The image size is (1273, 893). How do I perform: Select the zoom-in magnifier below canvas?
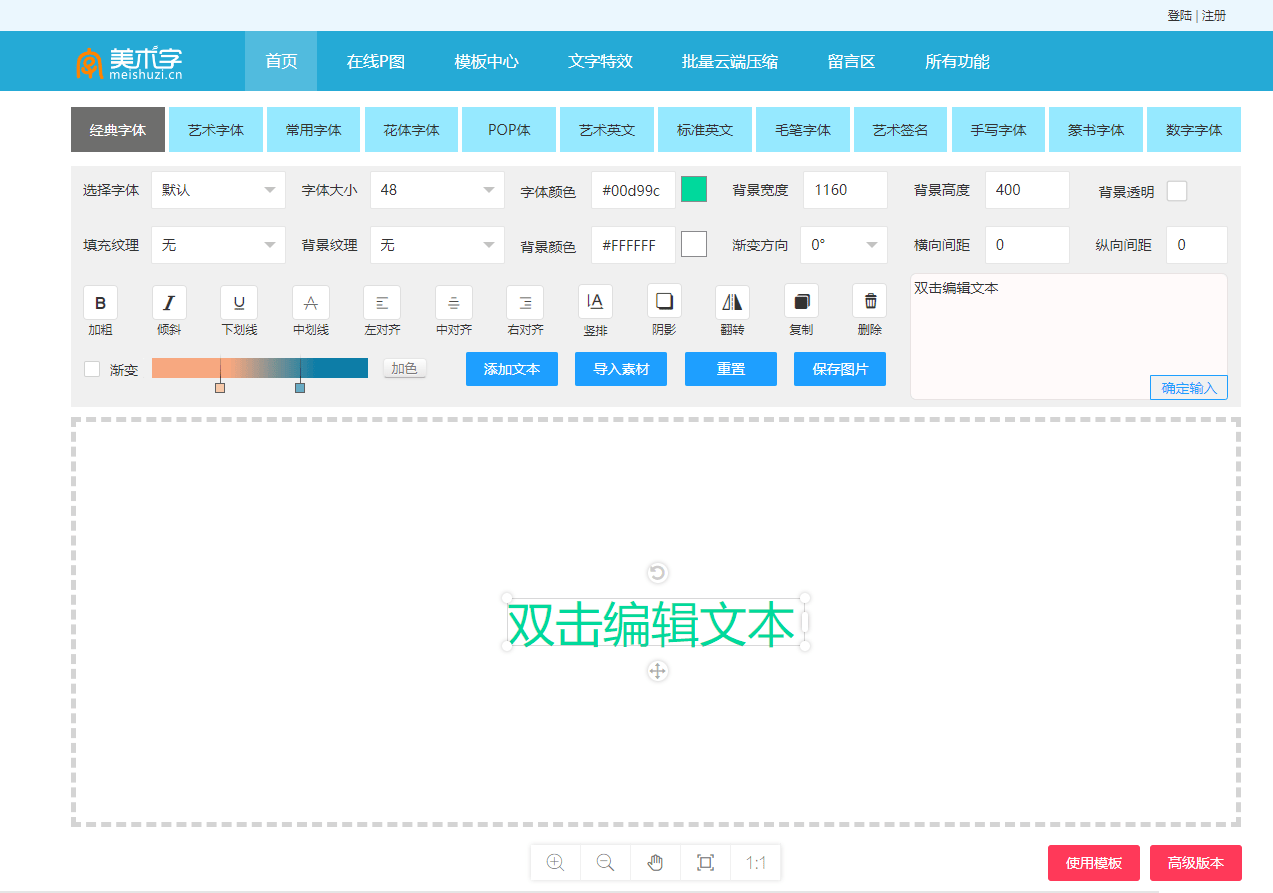coord(555,862)
